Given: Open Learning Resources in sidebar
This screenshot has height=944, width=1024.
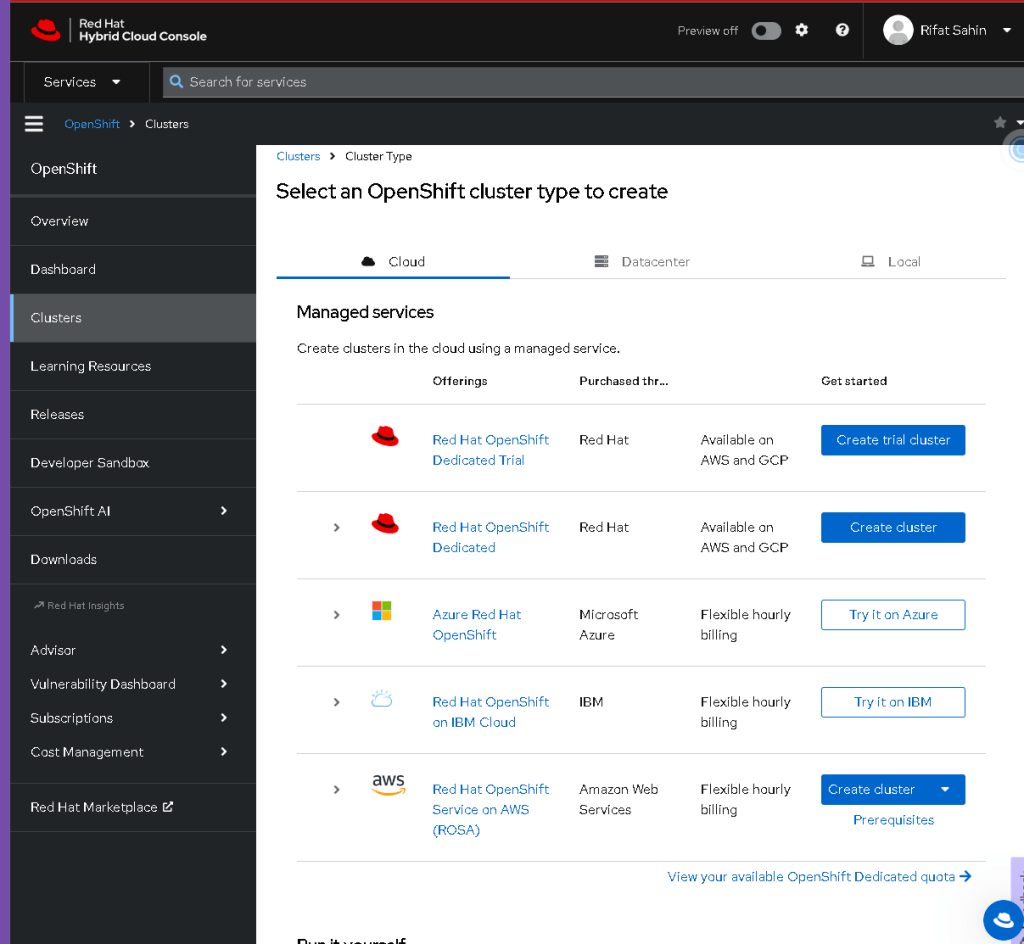Looking at the screenshot, I should [133, 366].
